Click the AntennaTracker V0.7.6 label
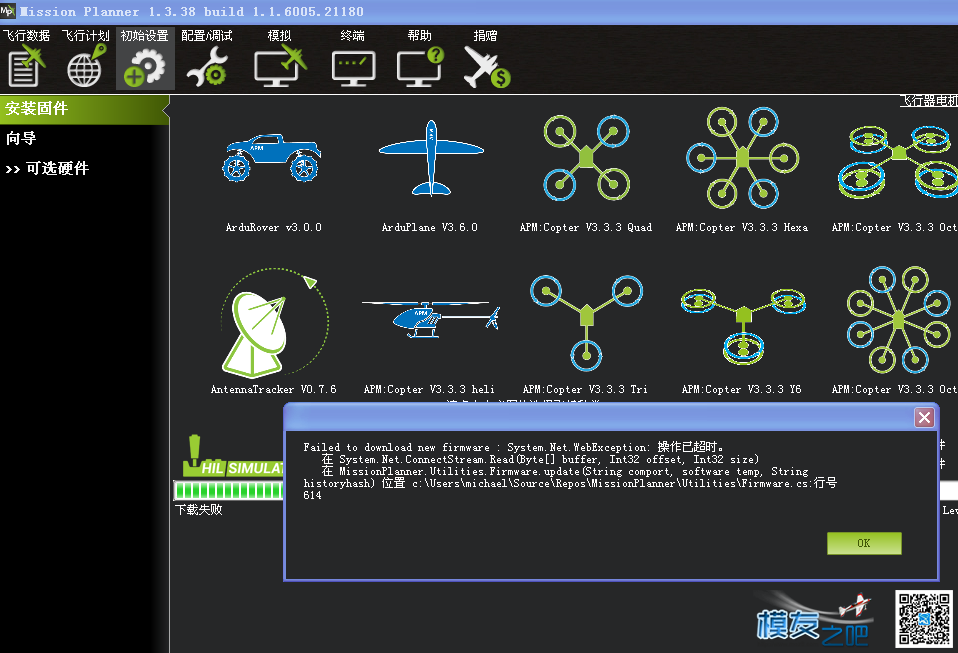This screenshot has width=958, height=653. coord(273,389)
